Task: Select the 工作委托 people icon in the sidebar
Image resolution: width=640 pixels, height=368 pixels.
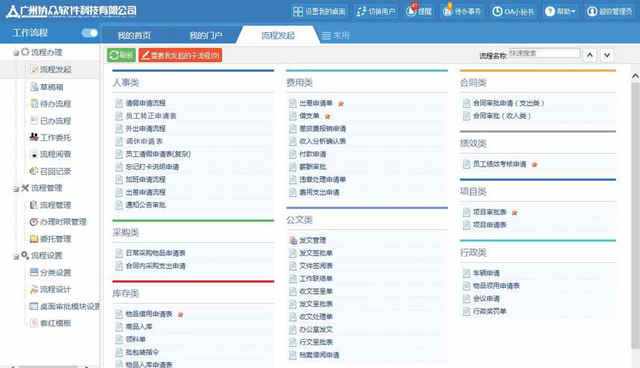Action: (x=34, y=137)
